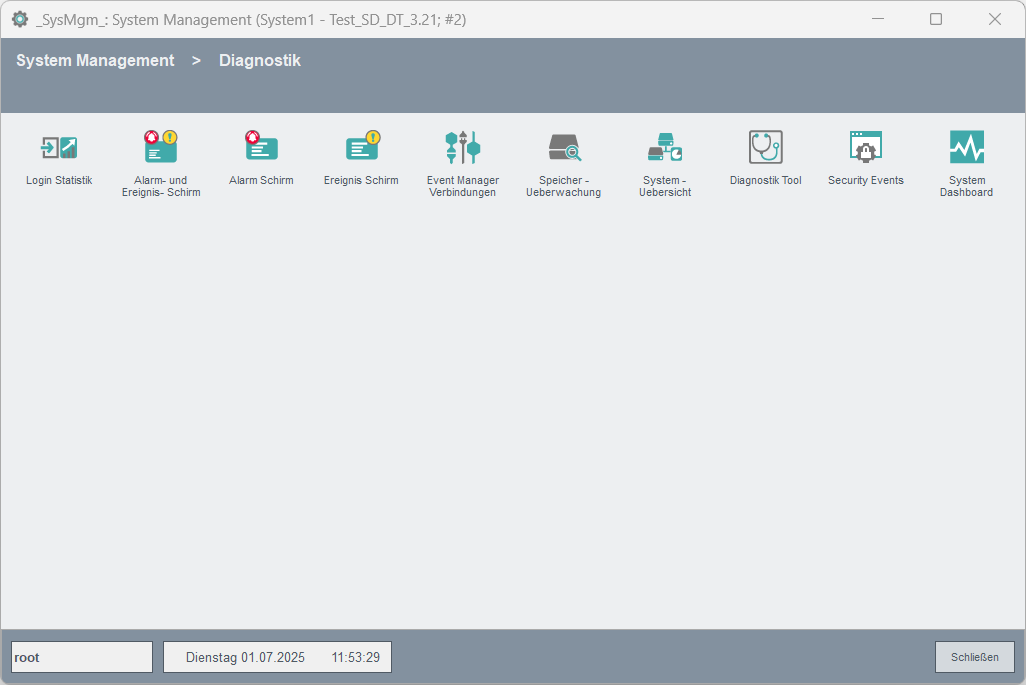The height and width of the screenshot is (685, 1026).
Task: Launch the Alarm Schirm panel
Action: coord(261,148)
